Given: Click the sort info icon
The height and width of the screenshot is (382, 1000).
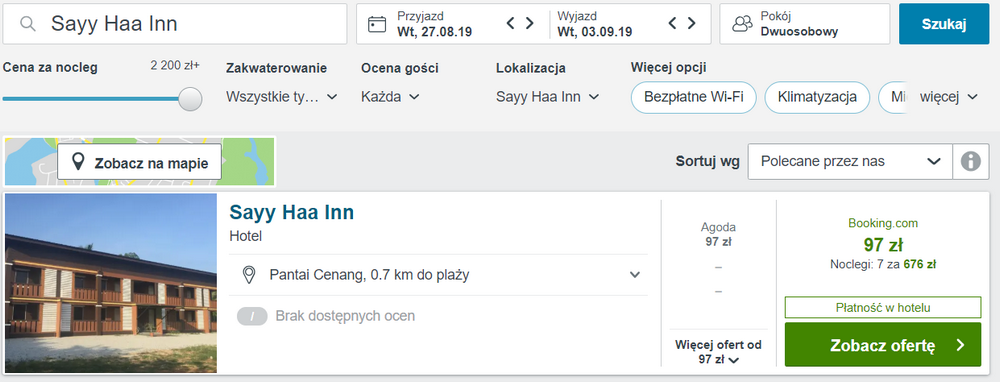Looking at the screenshot, I should click(x=971, y=161).
